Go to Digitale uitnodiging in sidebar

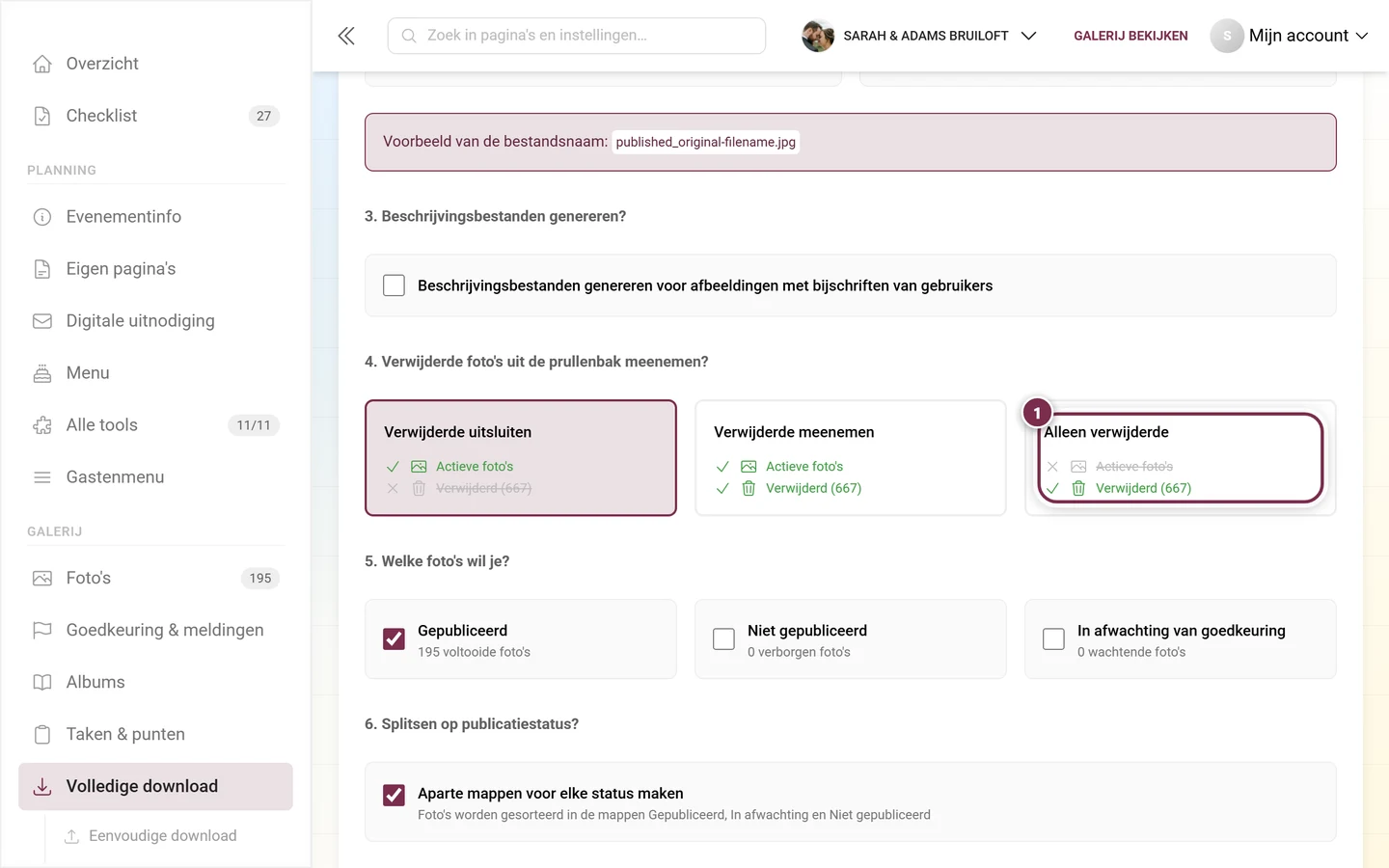[x=155, y=321]
